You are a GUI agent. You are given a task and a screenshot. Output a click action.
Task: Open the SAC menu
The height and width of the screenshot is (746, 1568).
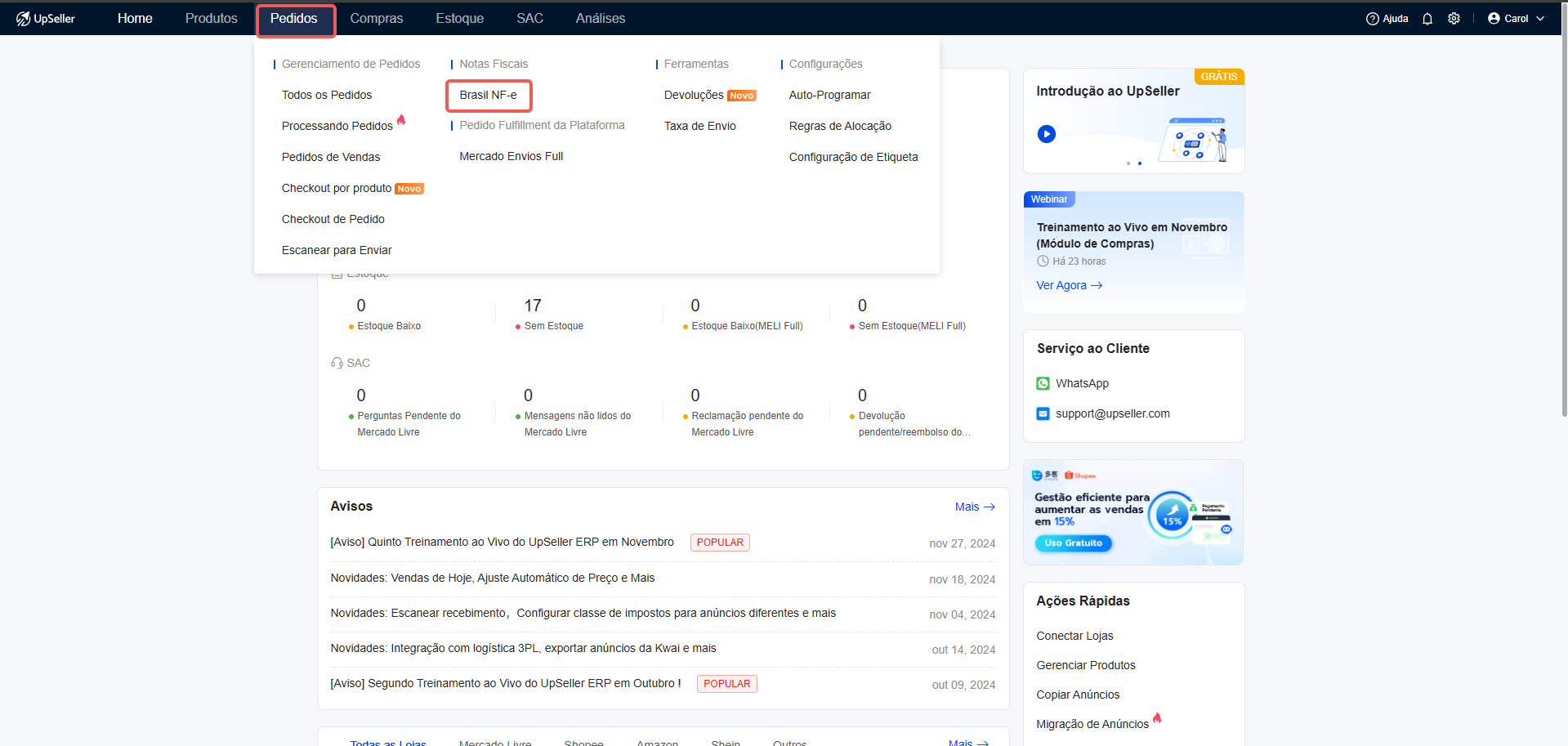[529, 18]
